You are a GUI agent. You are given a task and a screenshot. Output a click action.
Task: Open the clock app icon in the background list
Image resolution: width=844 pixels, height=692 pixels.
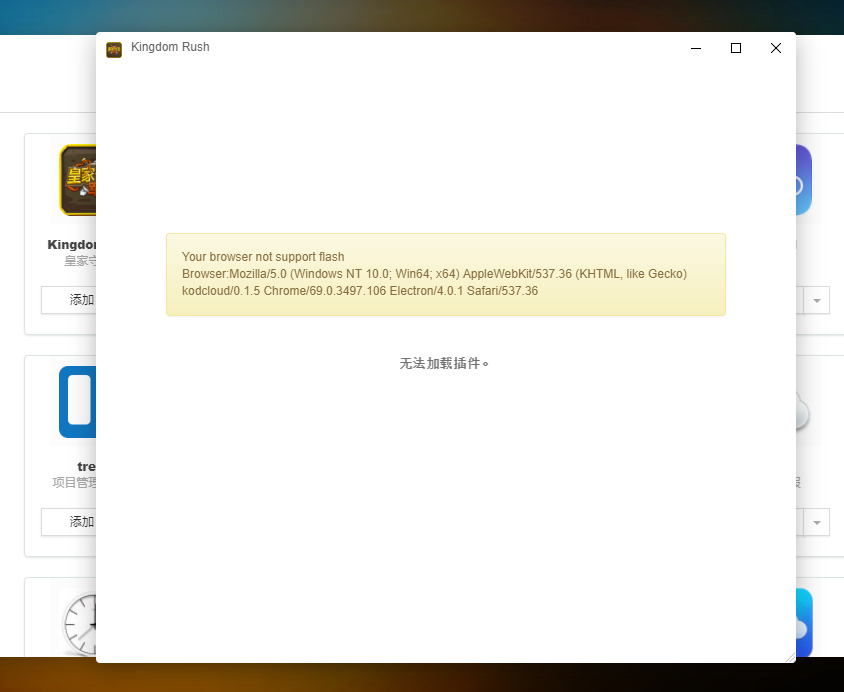coord(80,624)
